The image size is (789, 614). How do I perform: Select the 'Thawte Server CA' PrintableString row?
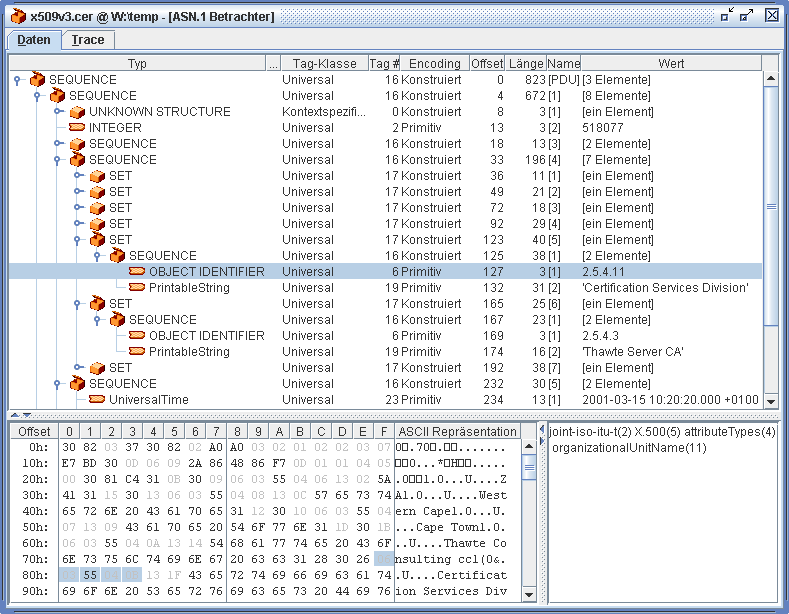coord(385,352)
